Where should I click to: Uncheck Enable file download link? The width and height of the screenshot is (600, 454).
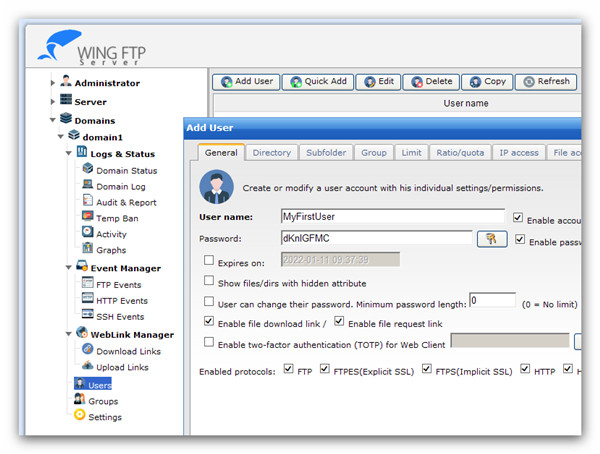point(209,322)
